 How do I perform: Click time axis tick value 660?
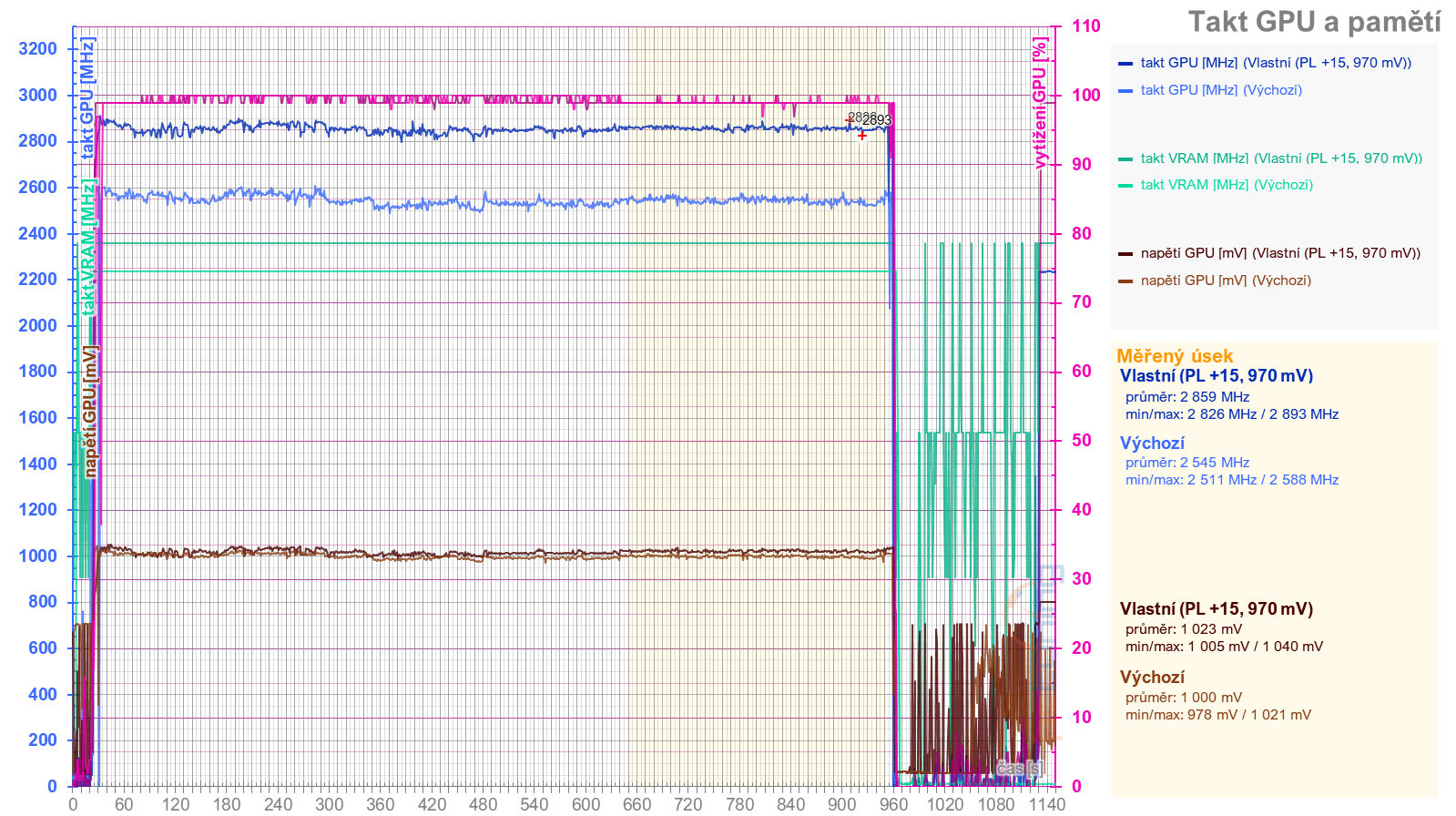636,804
